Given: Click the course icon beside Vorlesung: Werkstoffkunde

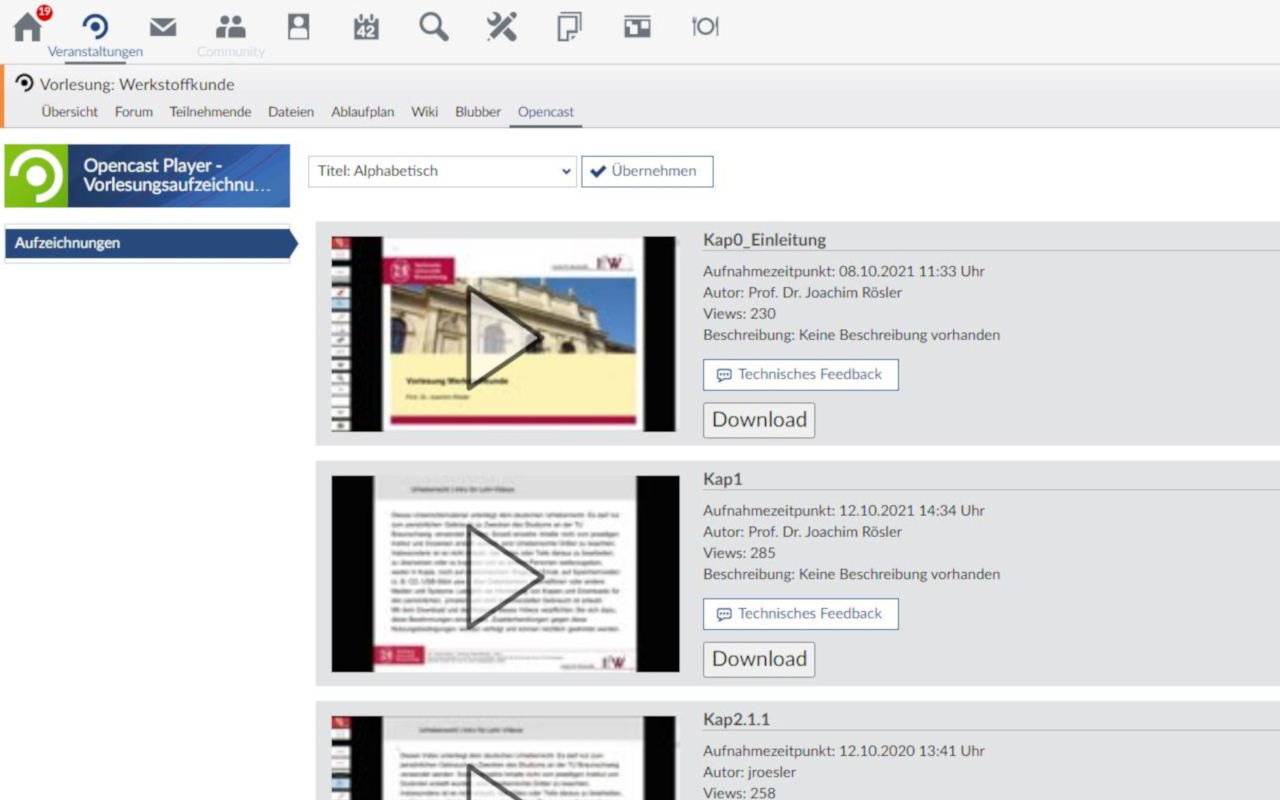Looking at the screenshot, I should [x=25, y=83].
